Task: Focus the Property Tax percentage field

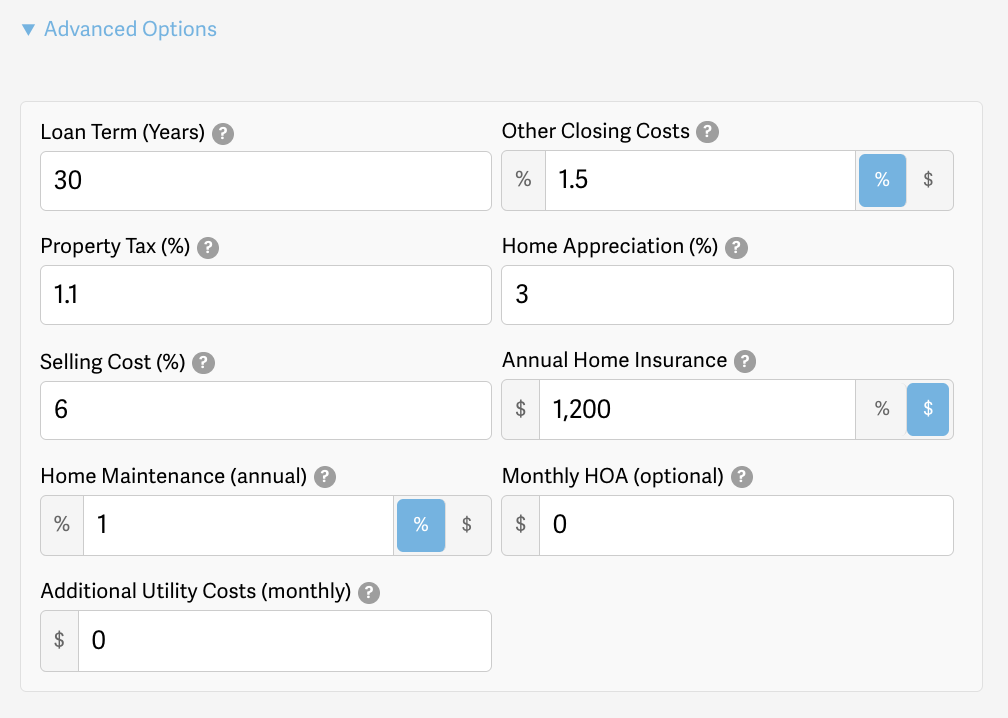Action: (x=266, y=295)
